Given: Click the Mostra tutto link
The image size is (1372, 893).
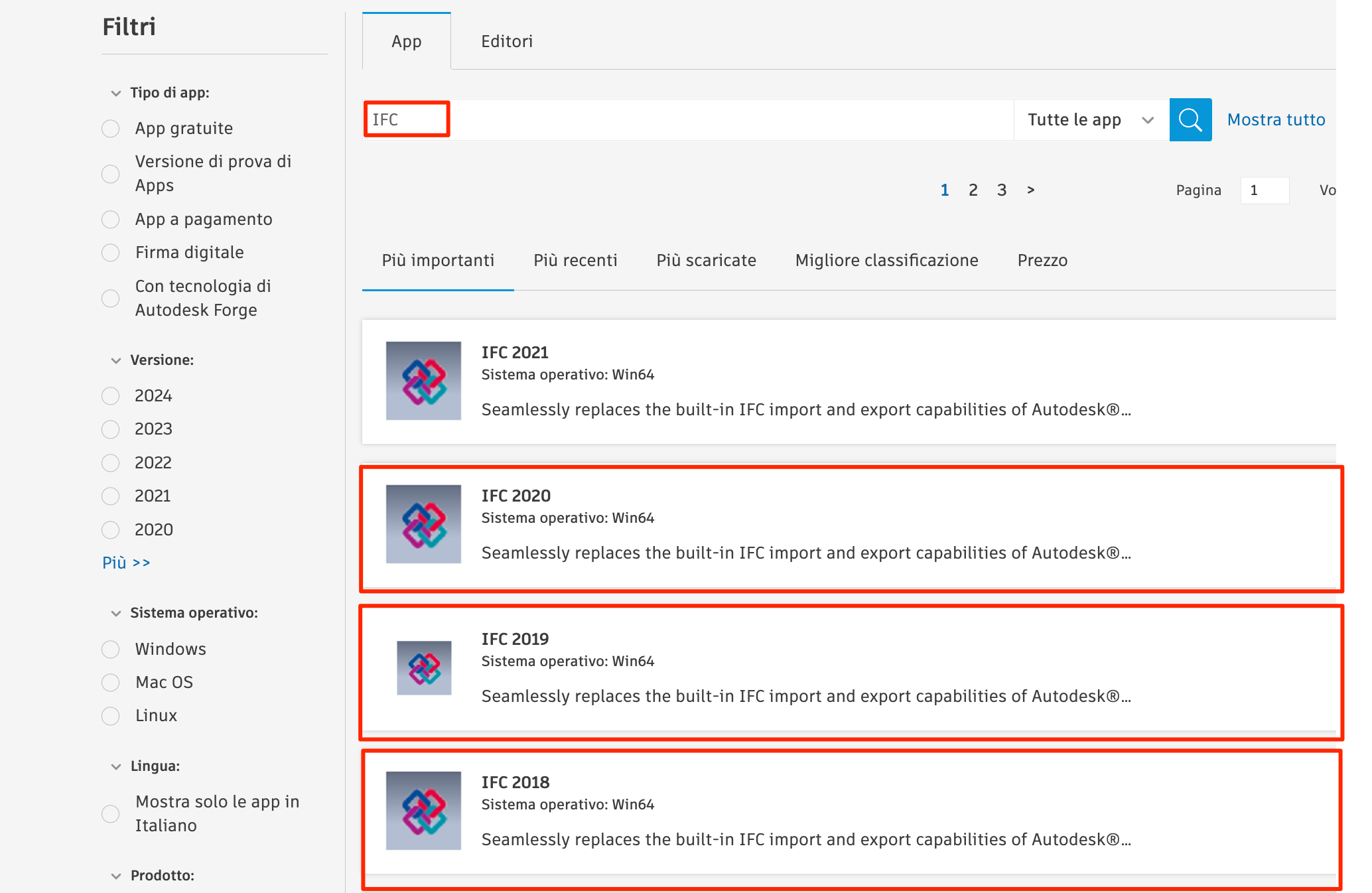Looking at the screenshot, I should (x=1276, y=120).
